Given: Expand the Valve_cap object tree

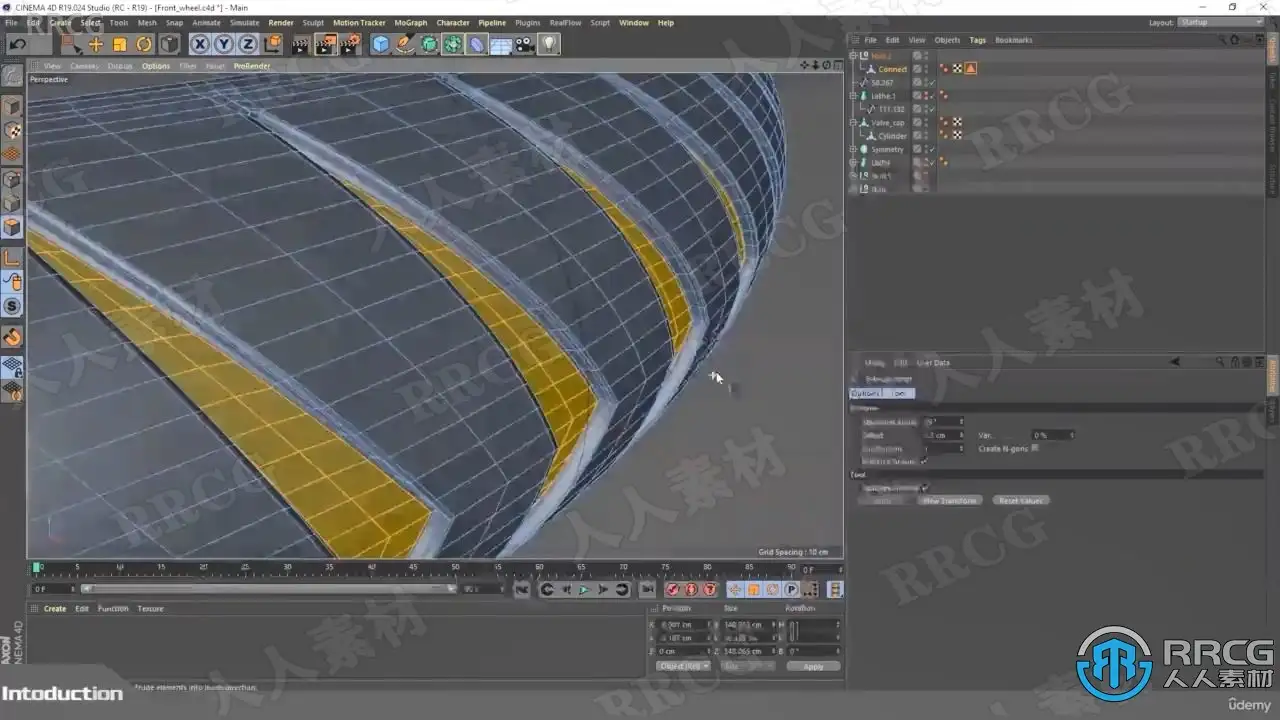Looking at the screenshot, I should tap(853, 123).
